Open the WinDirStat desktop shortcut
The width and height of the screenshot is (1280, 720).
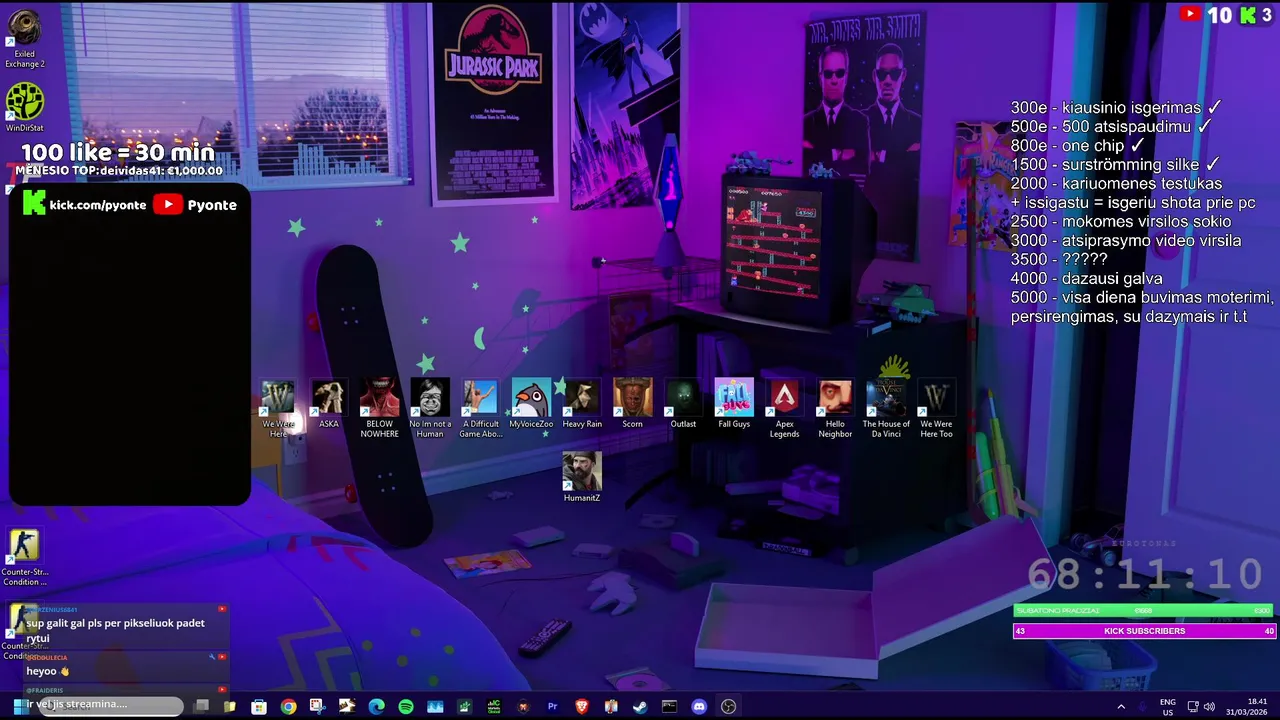(x=24, y=108)
